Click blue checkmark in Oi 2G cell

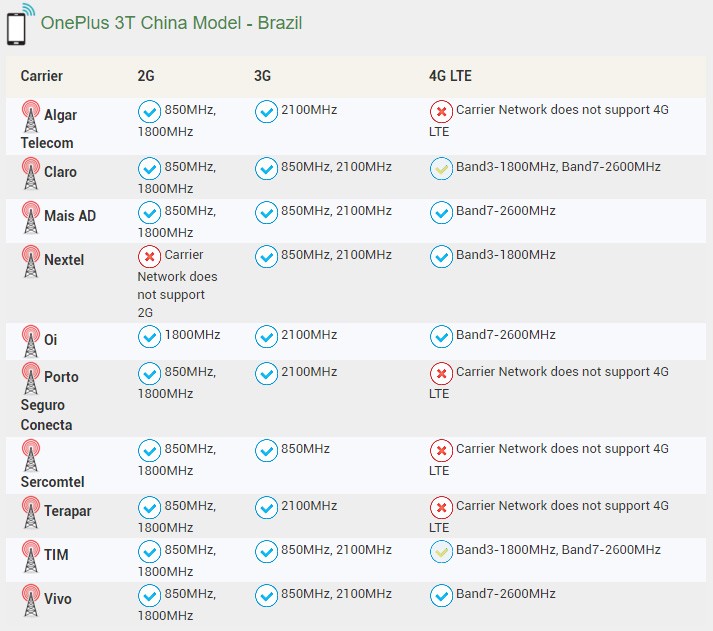pos(149,337)
